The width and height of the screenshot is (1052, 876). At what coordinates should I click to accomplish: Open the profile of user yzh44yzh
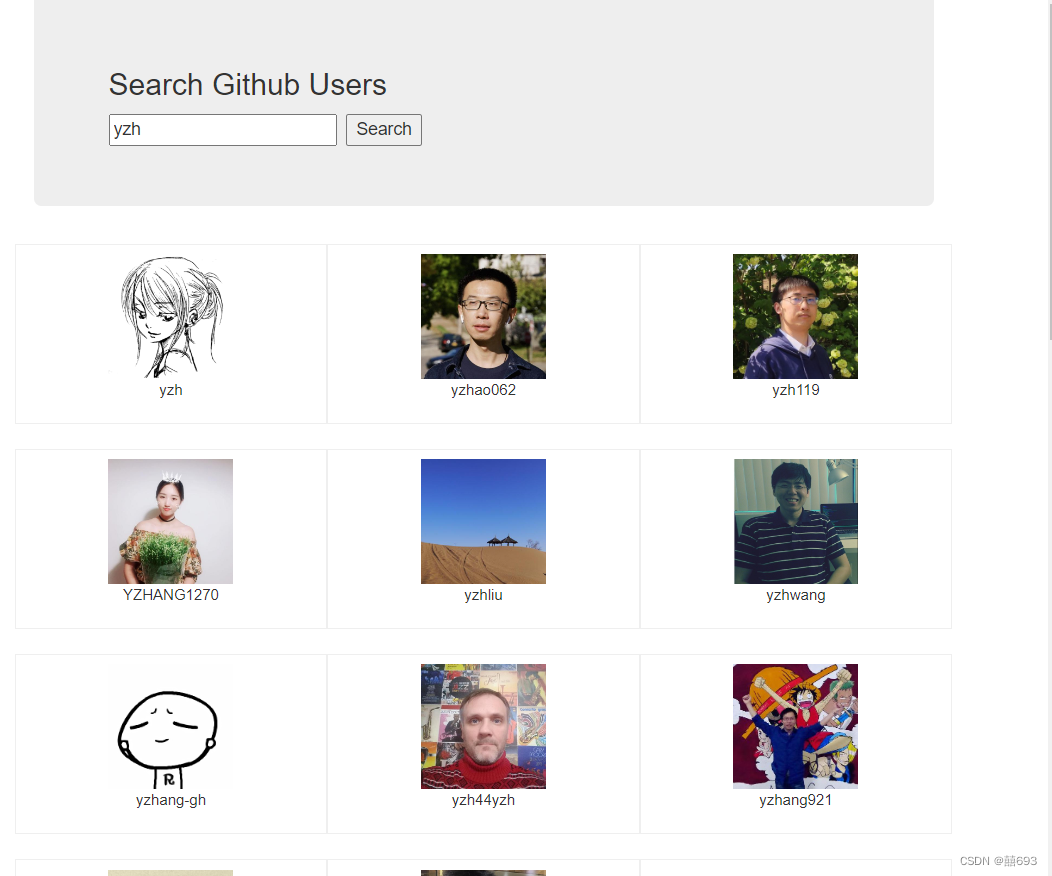coord(483,799)
